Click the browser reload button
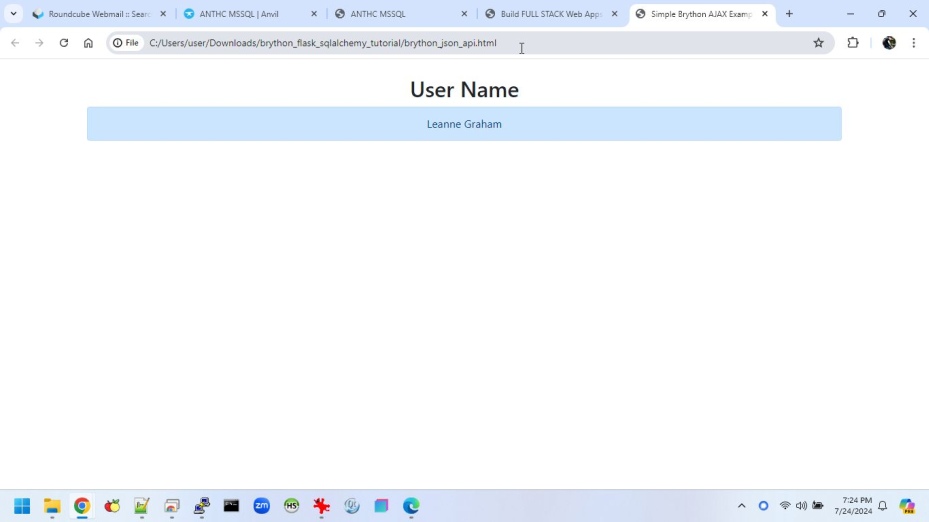 click(64, 43)
